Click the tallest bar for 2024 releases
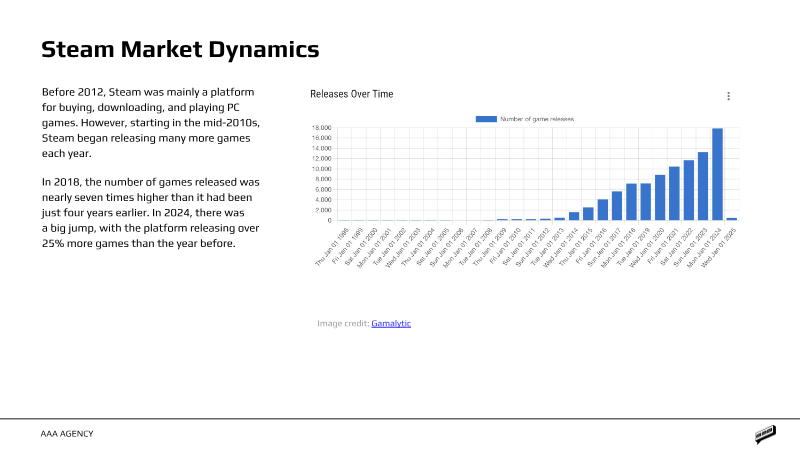Screen dimensions: 800x450 pos(717,174)
